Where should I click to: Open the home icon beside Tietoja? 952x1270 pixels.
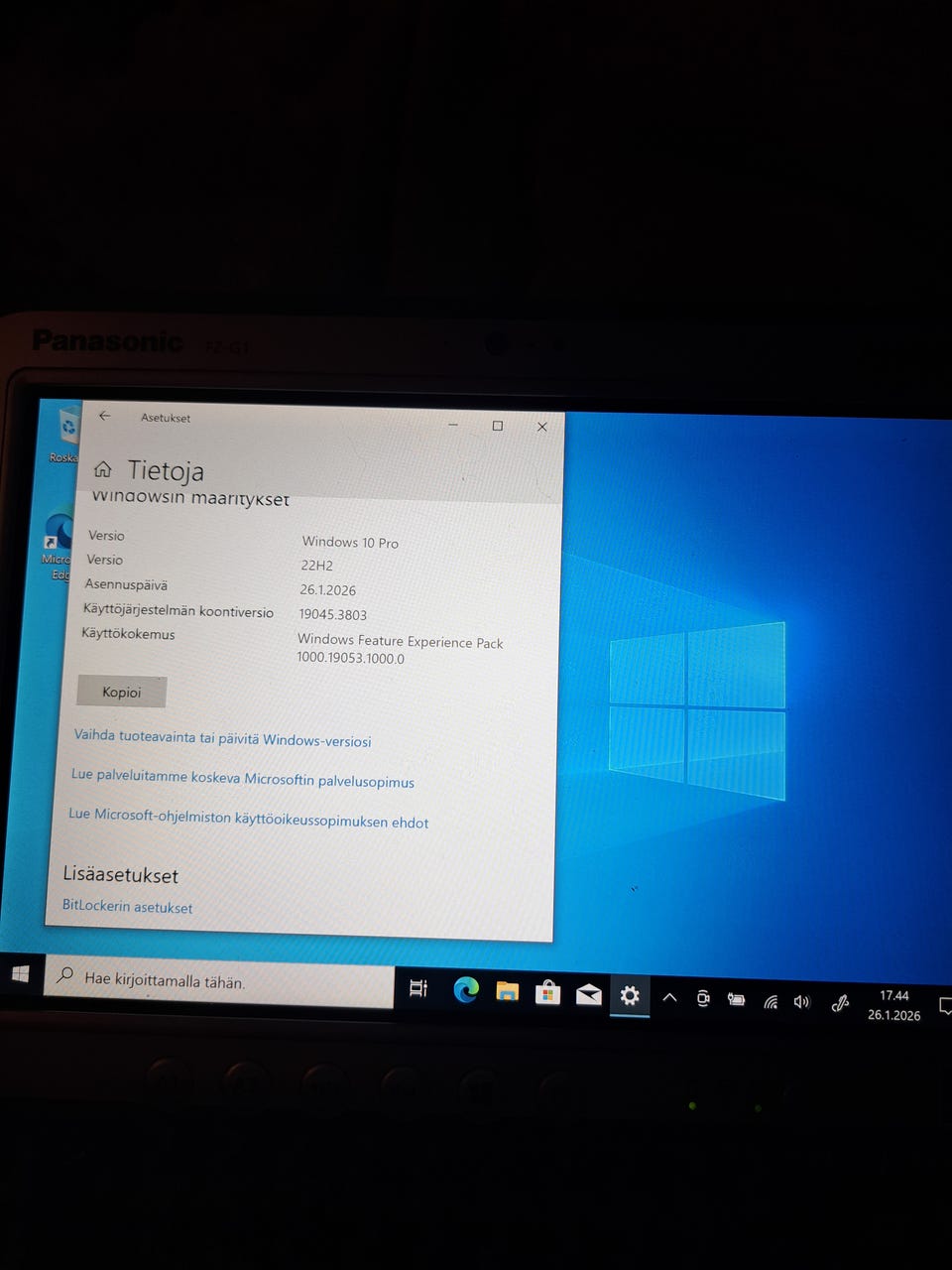pos(102,468)
